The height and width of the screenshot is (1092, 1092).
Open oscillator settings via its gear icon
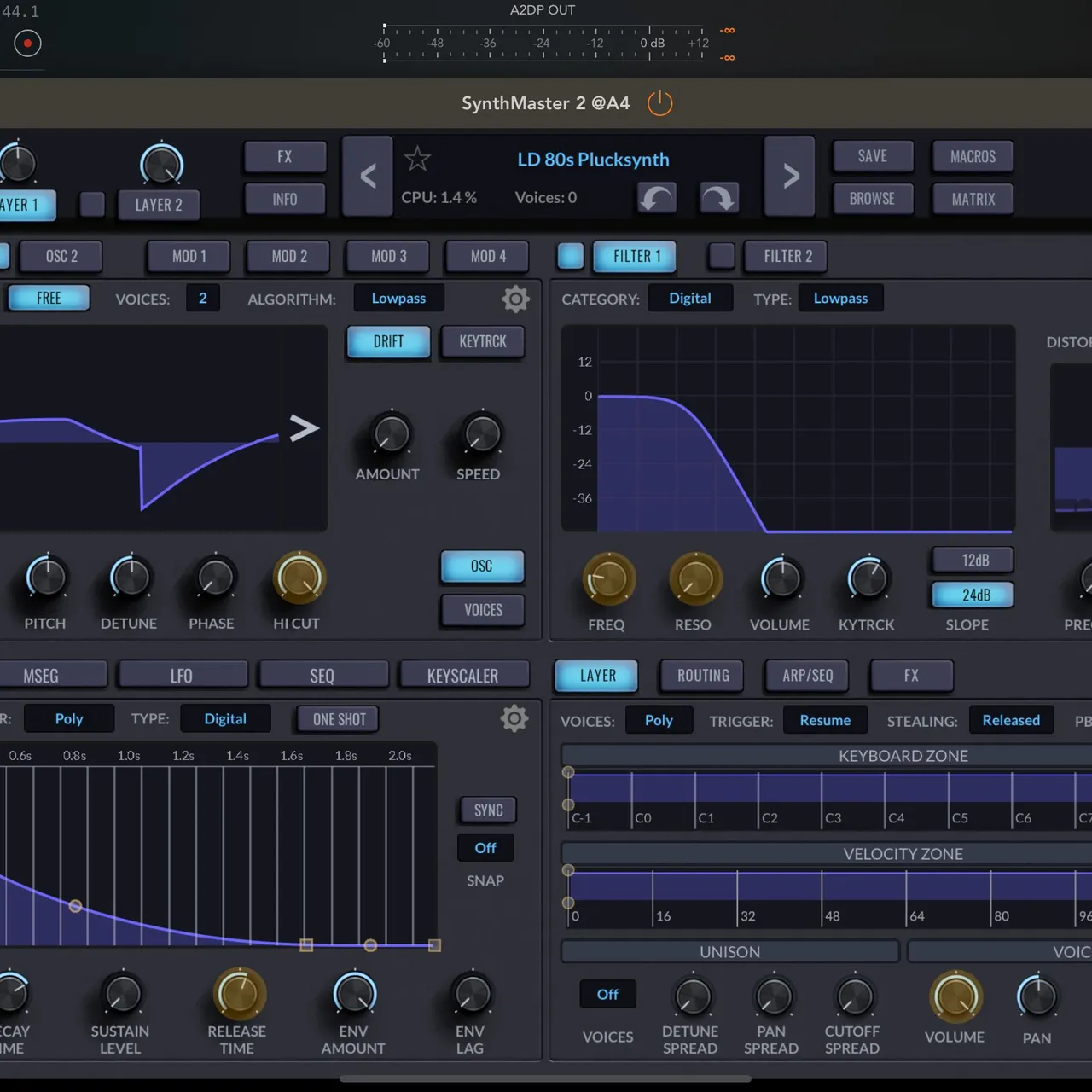(x=514, y=299)
